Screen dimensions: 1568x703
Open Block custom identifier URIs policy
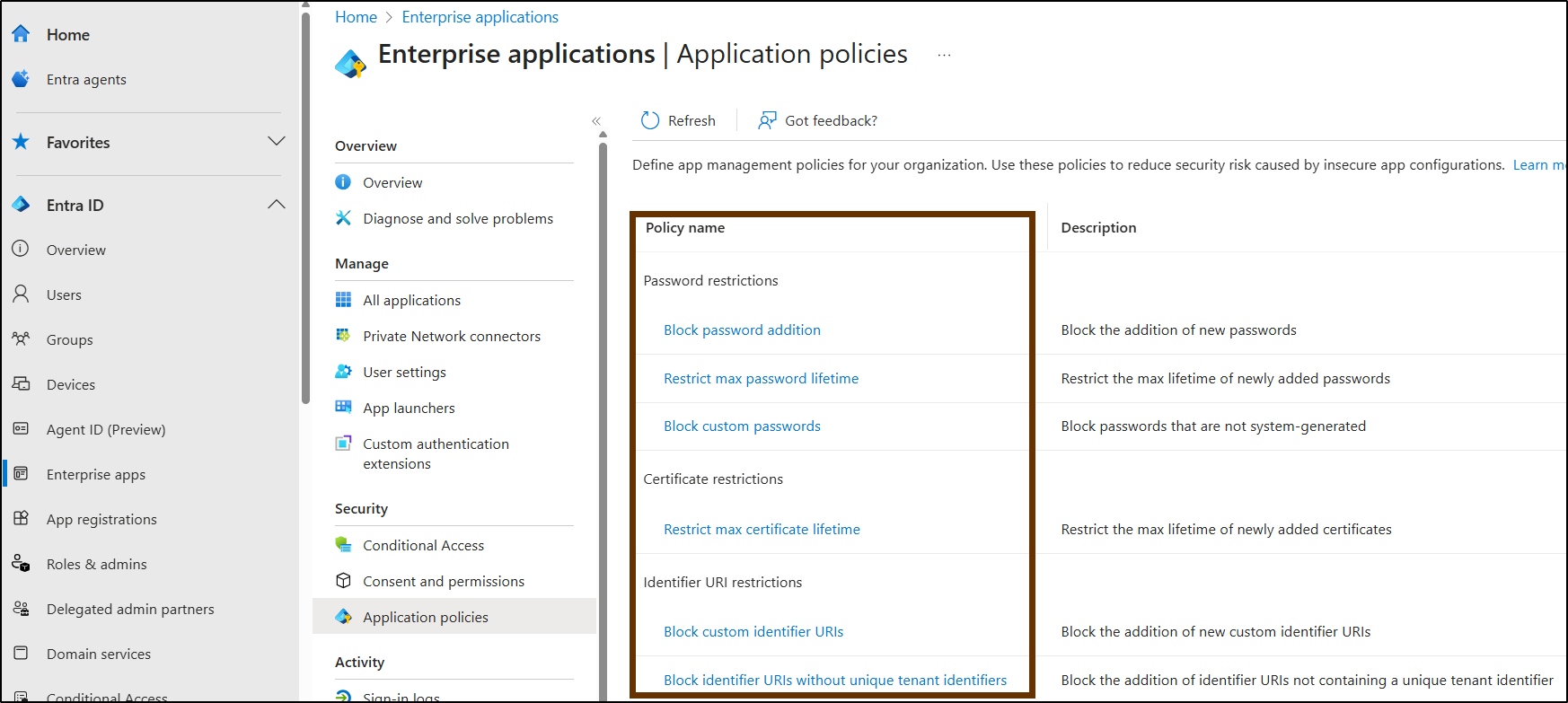(753, 631)
